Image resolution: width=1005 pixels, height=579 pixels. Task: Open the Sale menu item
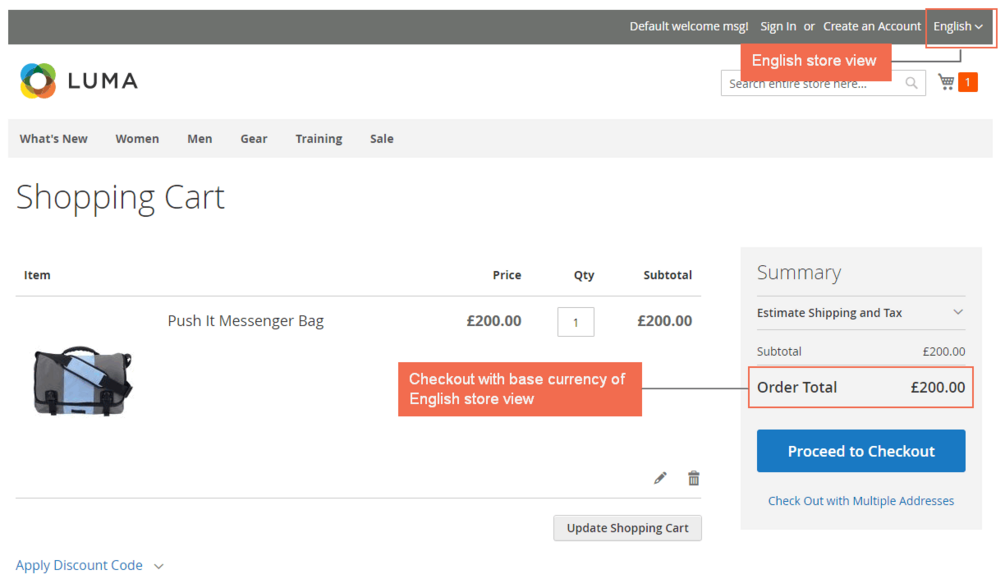click(382, 139)
